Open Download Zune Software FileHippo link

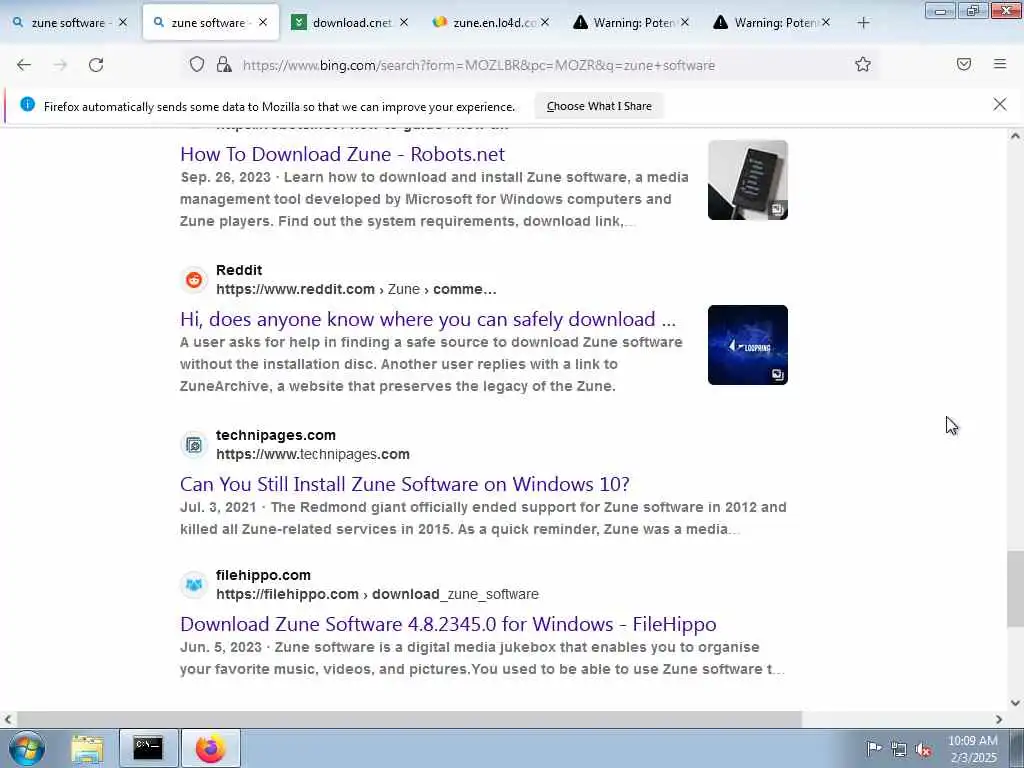pos(448,624)
